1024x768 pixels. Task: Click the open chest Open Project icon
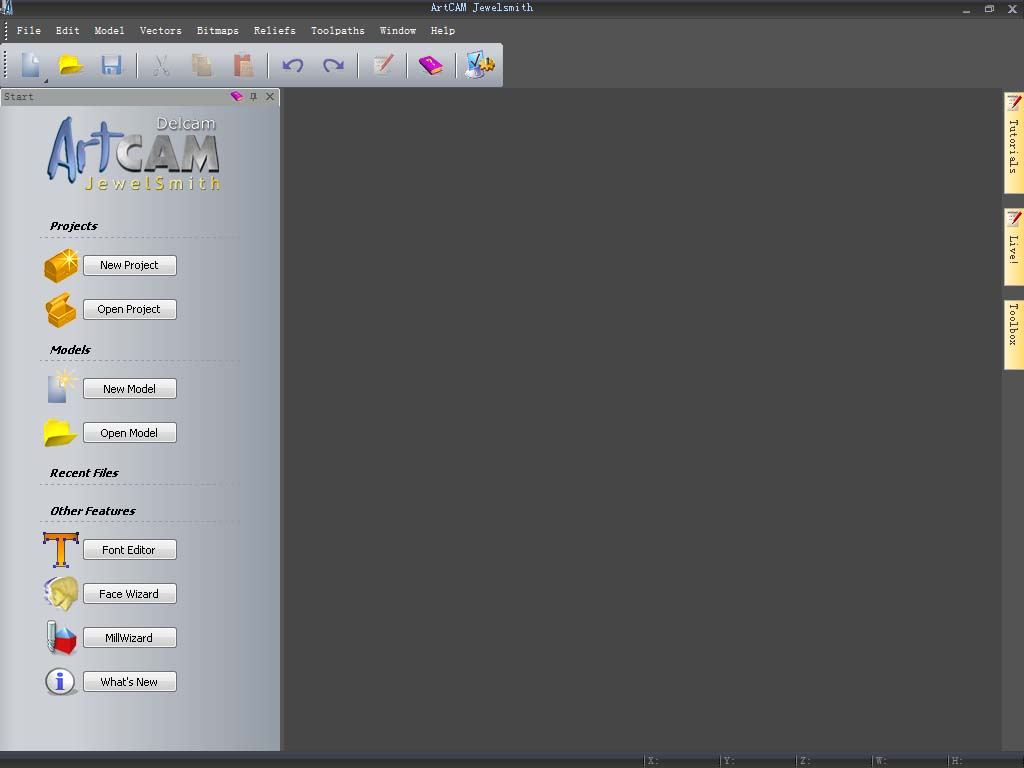coord(61,310)
